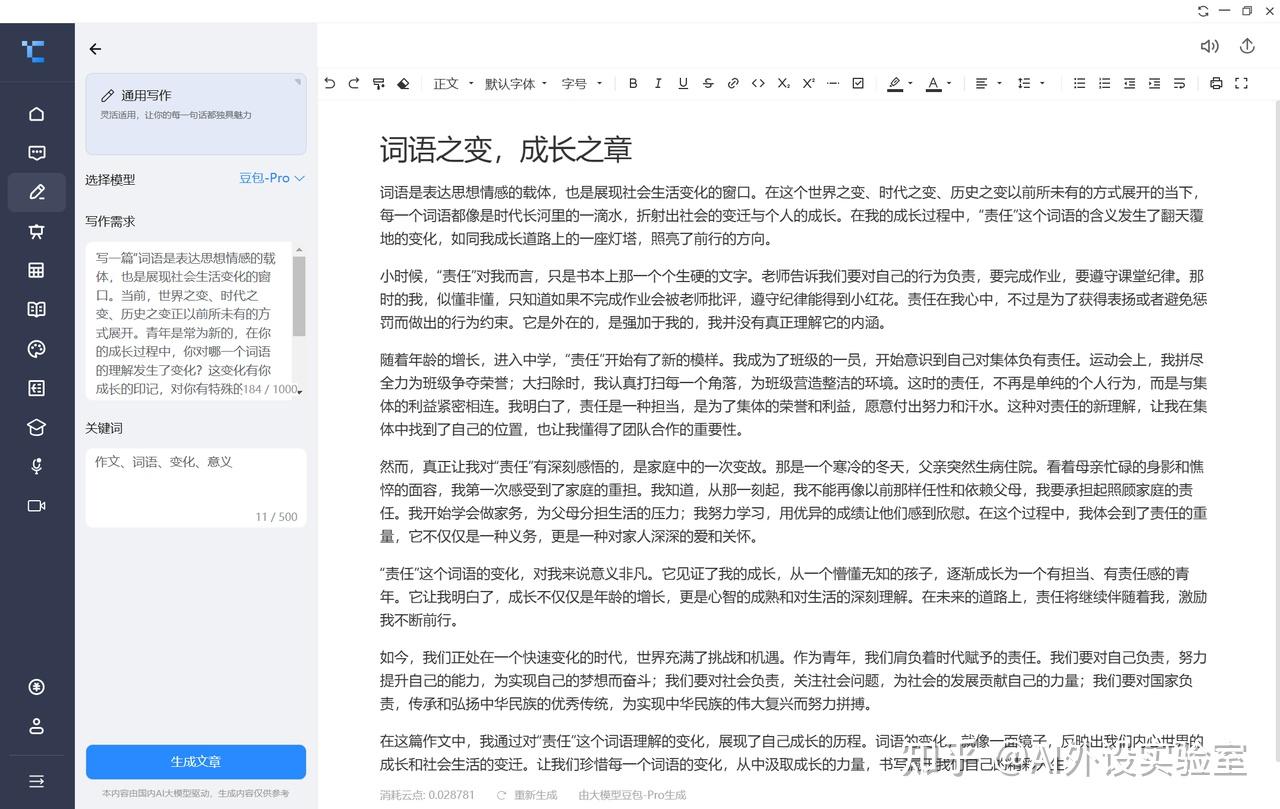Increase indent of the paragraph

click(x=1154, y=84)
